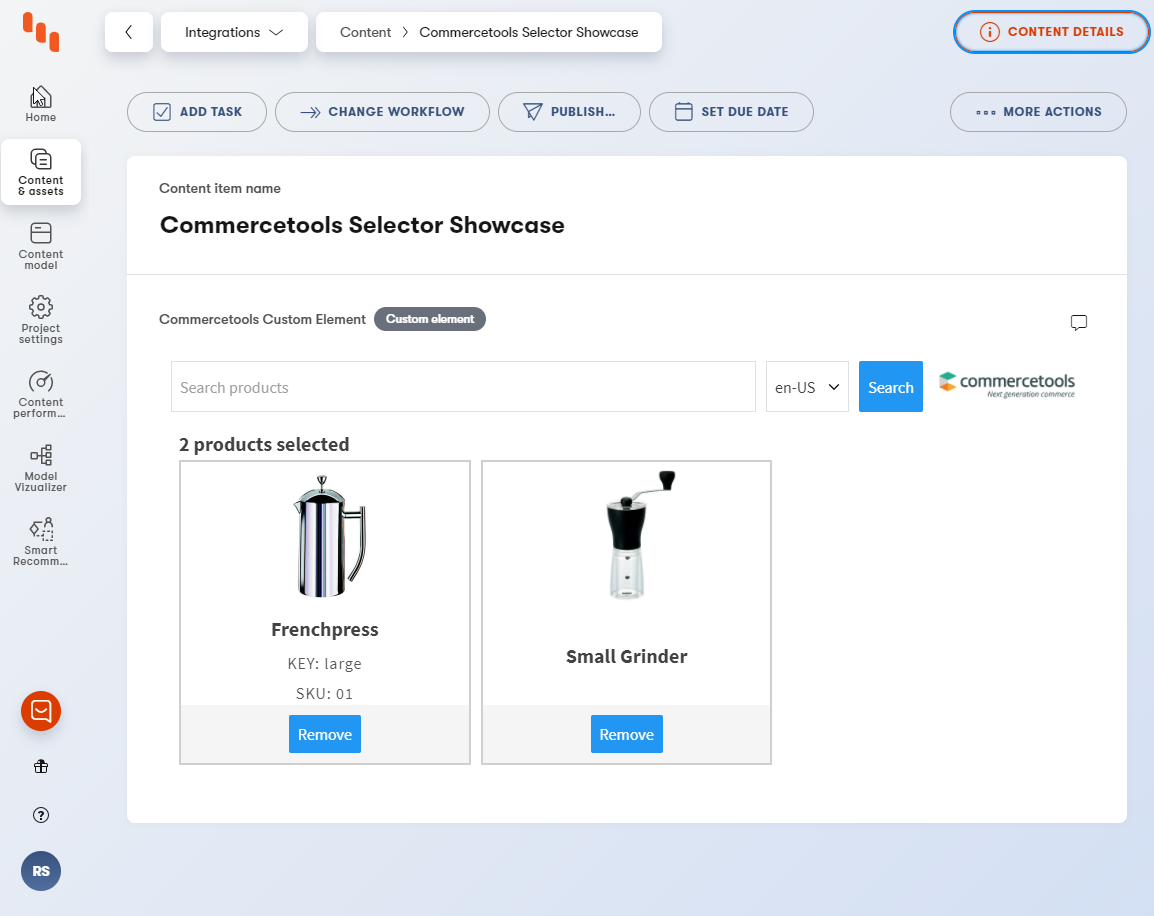Image resolution: width=1154 pixels, height=916 pixels.
Task: Open the en-US language dropdown
Action: pos(807,387)
